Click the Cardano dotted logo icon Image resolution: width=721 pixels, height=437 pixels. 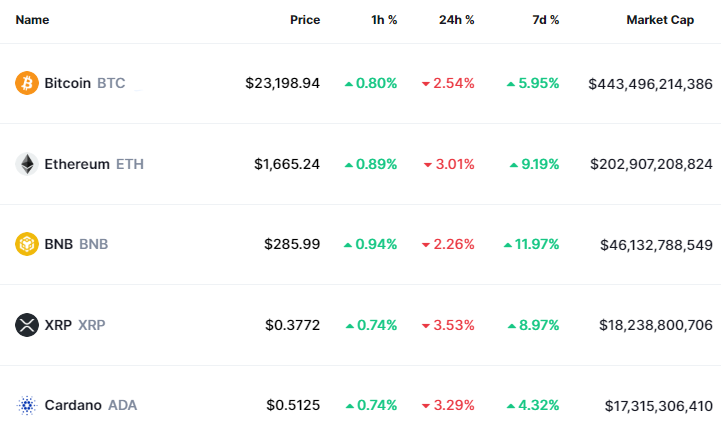tap(27, 405)
